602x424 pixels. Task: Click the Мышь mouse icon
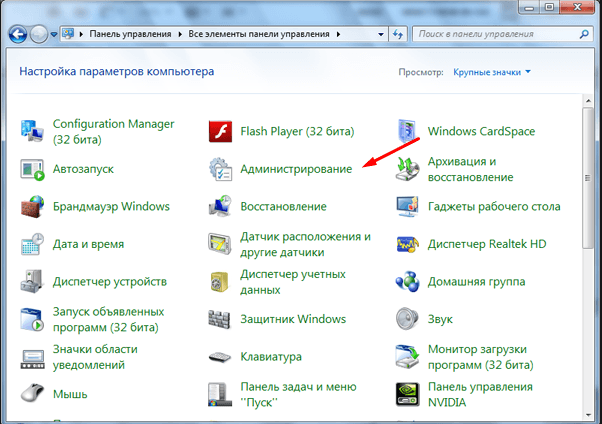coord(33,393)
